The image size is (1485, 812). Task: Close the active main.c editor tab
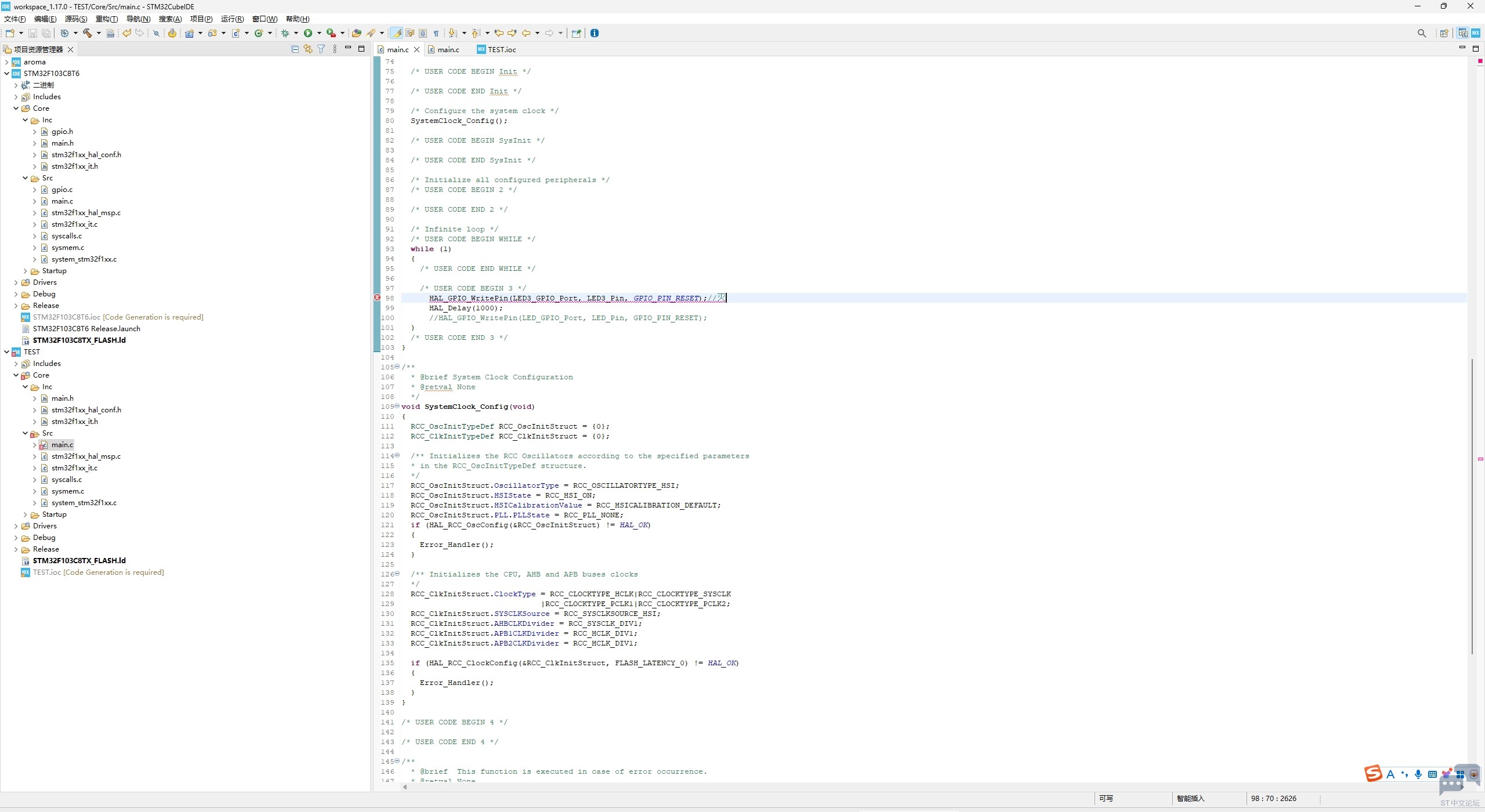(x=416, y=50)
